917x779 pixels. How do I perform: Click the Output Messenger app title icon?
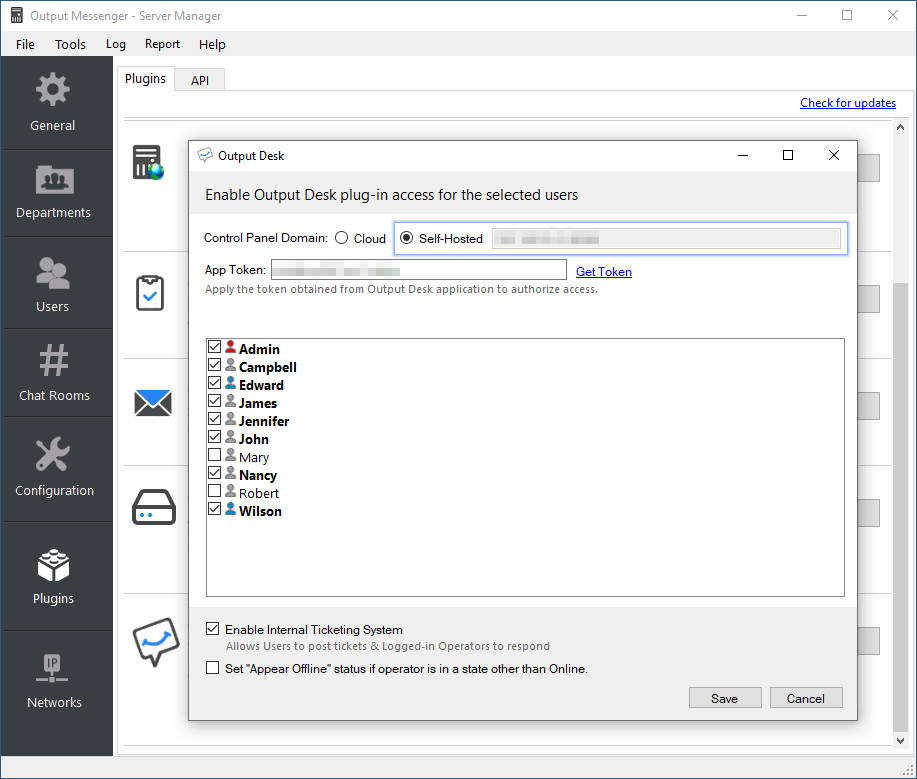(17, 15)
